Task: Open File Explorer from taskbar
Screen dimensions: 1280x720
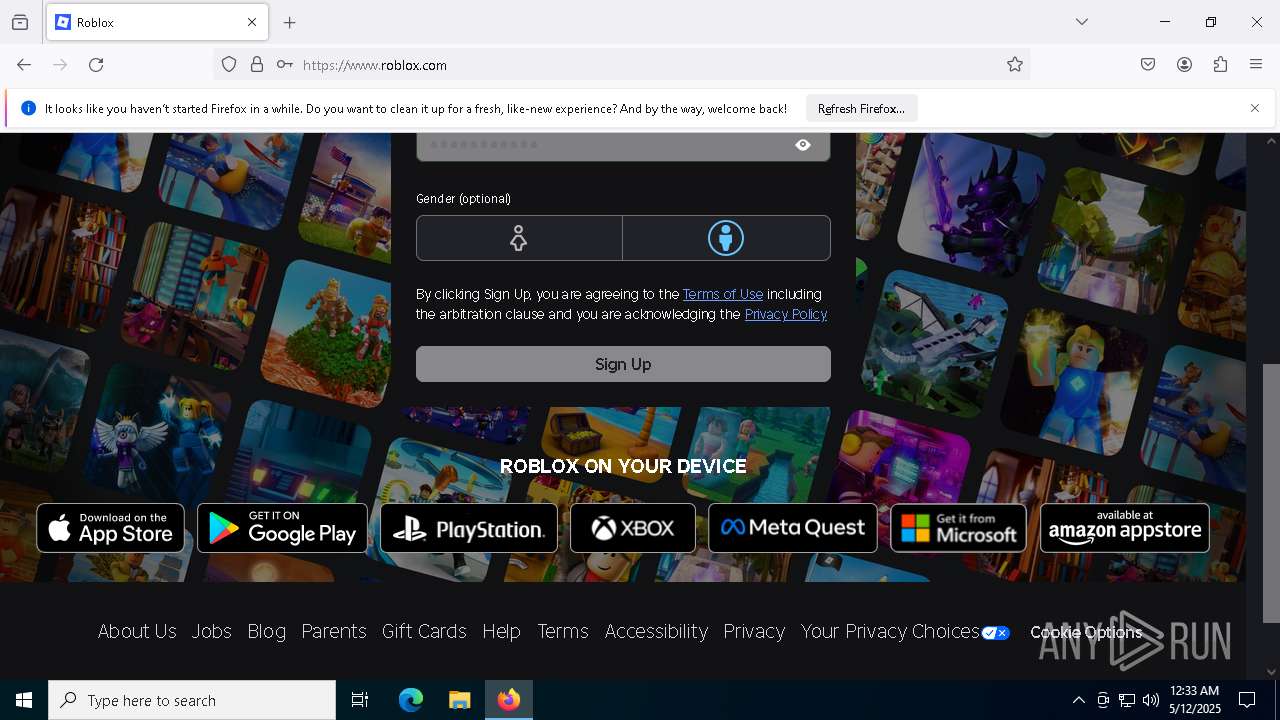Action: point(459,700)
